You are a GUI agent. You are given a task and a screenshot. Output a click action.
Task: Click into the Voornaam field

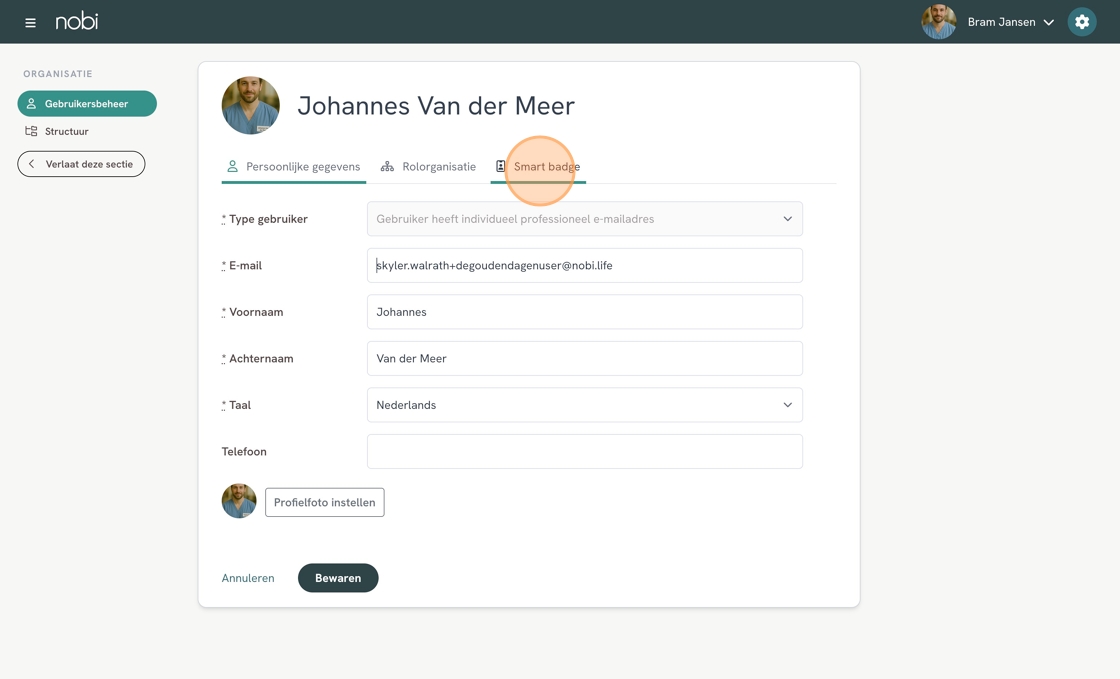pos(584,312)
